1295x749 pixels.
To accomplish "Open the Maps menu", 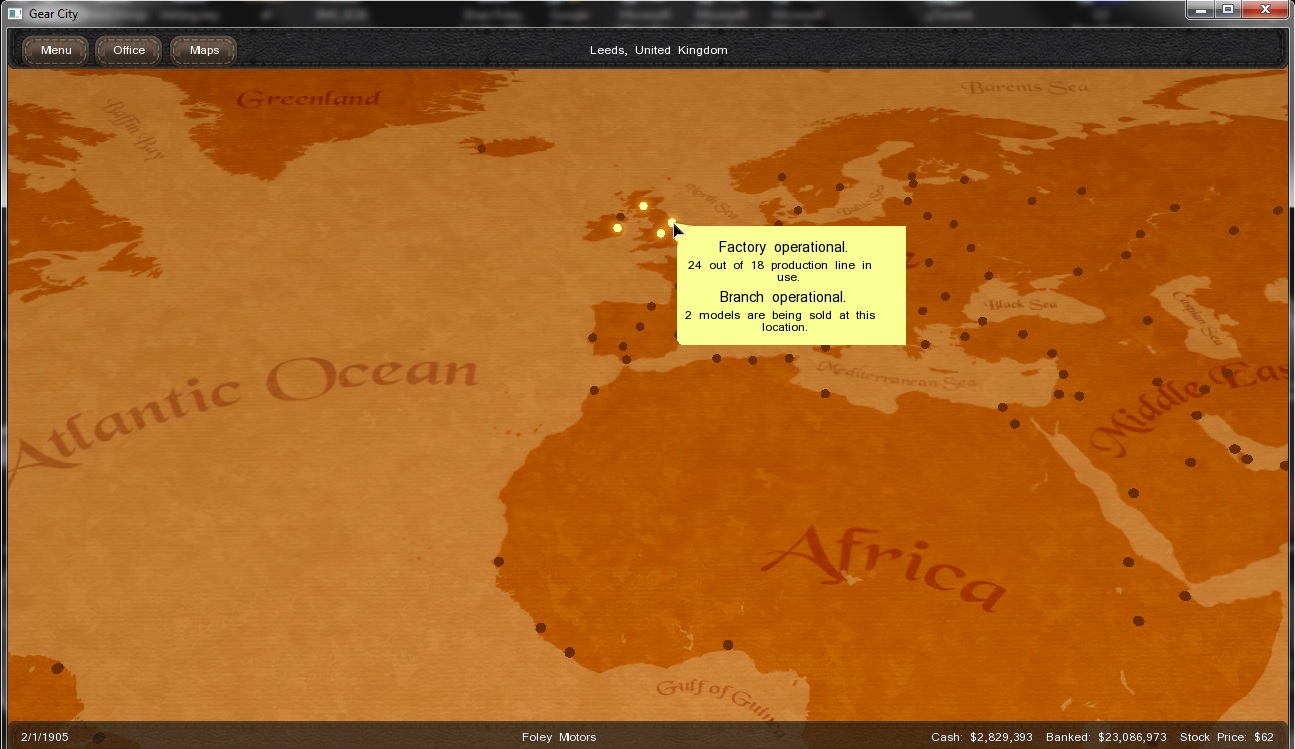I will click(x=204, y=50).
